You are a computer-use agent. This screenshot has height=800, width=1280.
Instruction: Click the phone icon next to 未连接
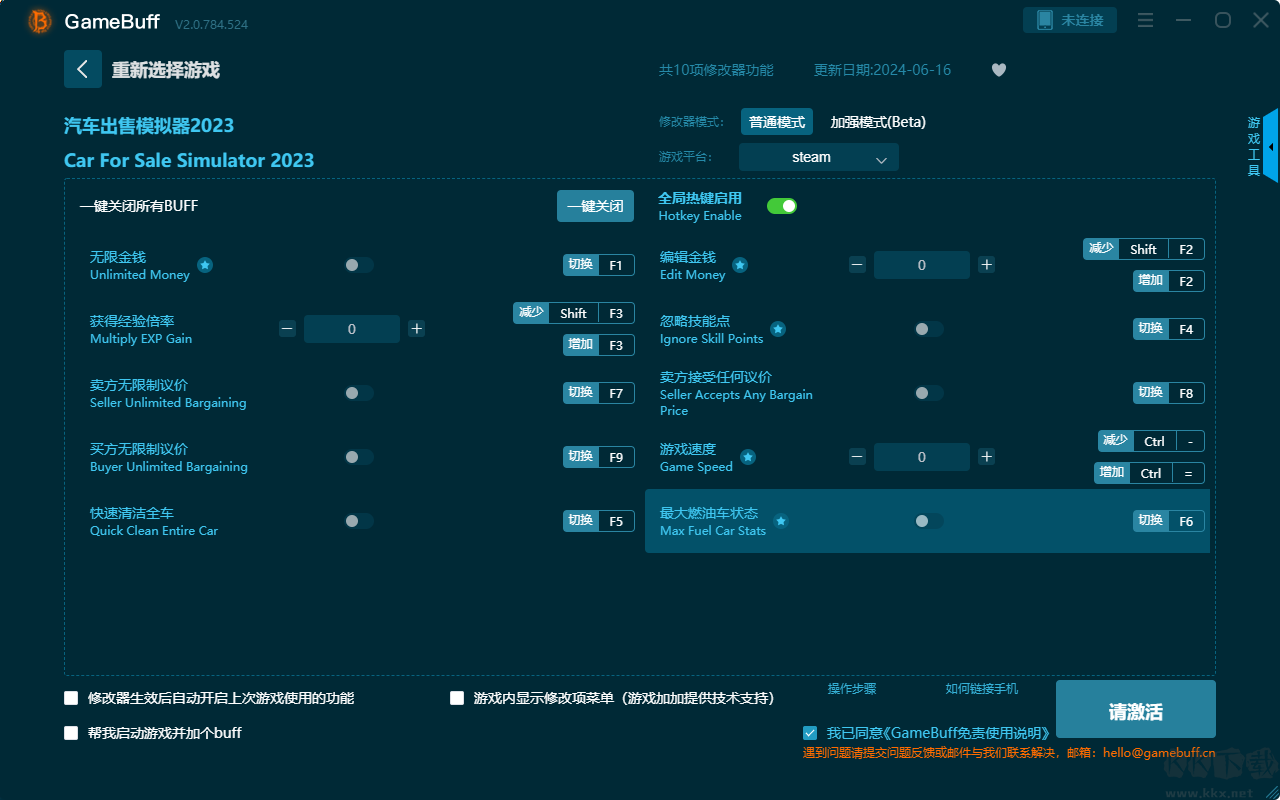(1045, 20)
